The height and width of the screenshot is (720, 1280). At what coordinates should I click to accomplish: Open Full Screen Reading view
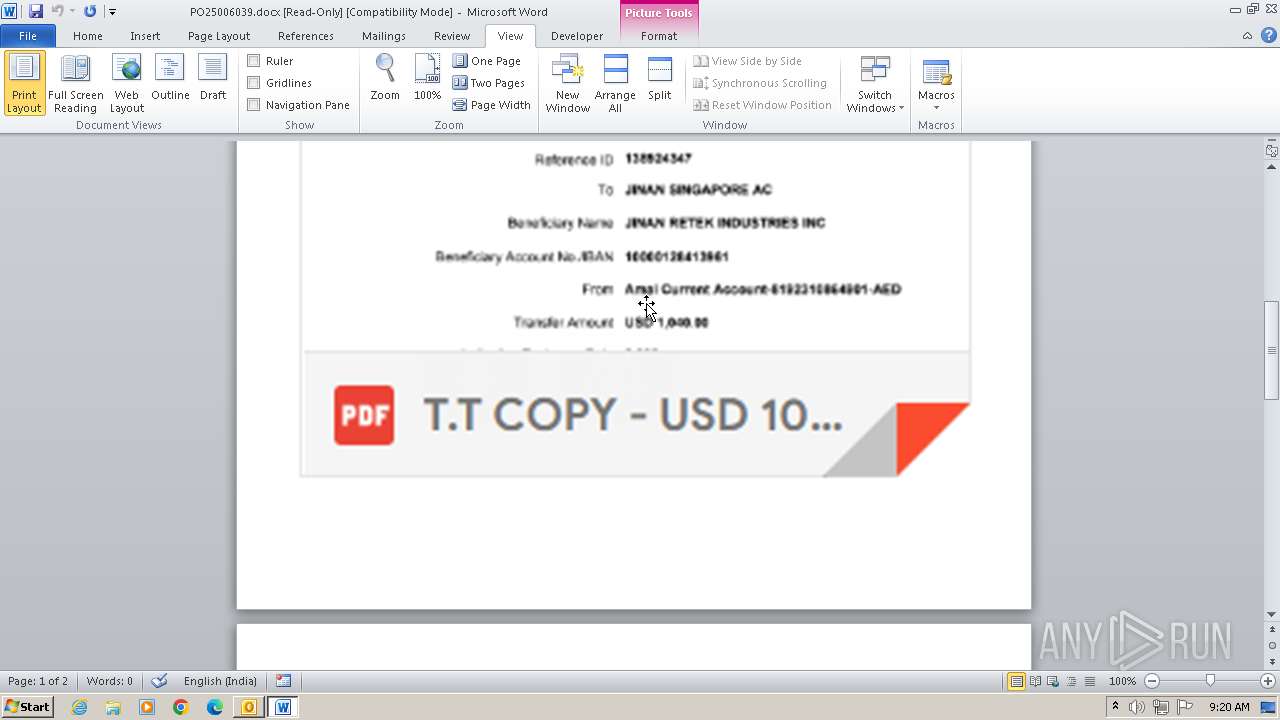click(x=75, y=83)
